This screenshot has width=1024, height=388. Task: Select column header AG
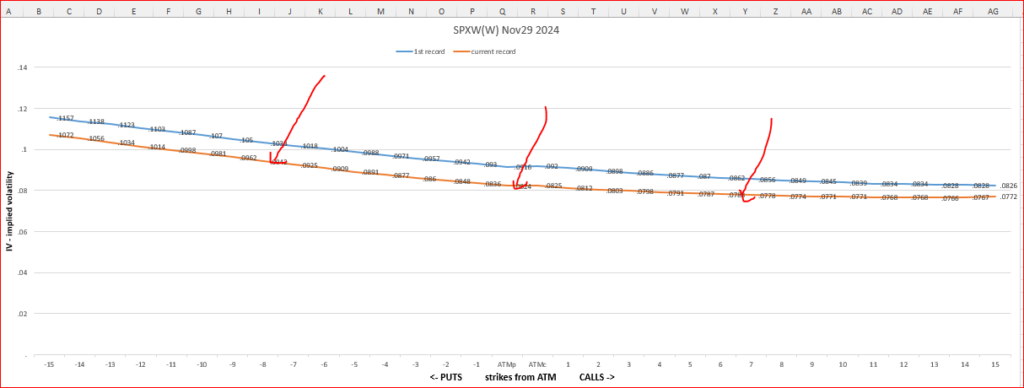993,11
